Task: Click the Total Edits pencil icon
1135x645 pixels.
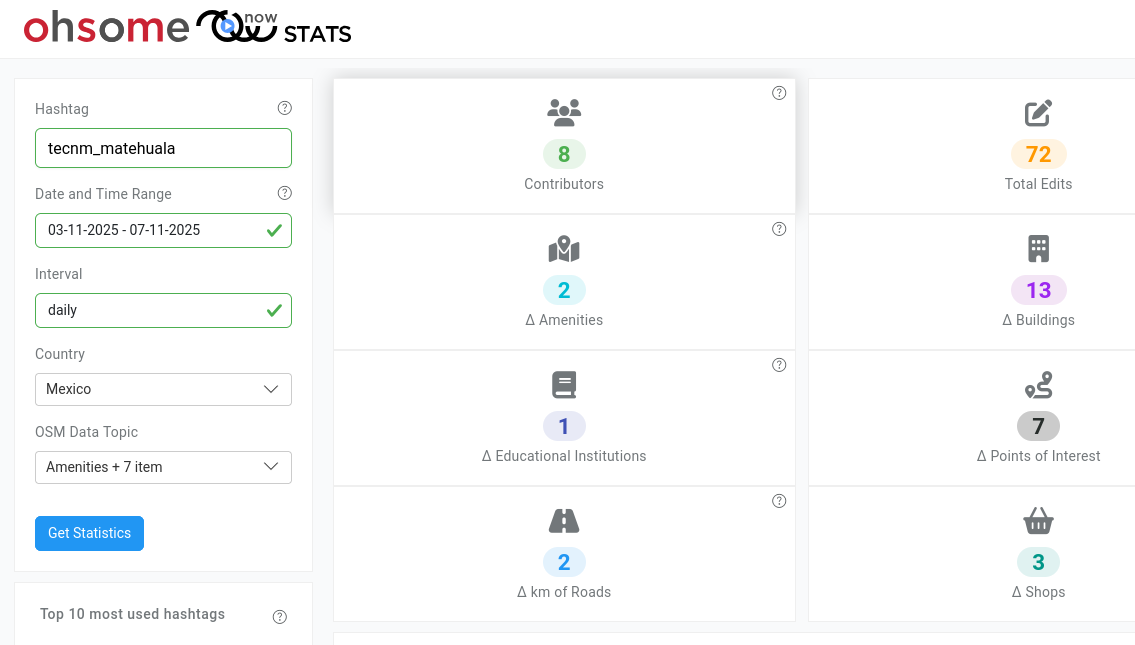Action: click(x=1038, y=113)
